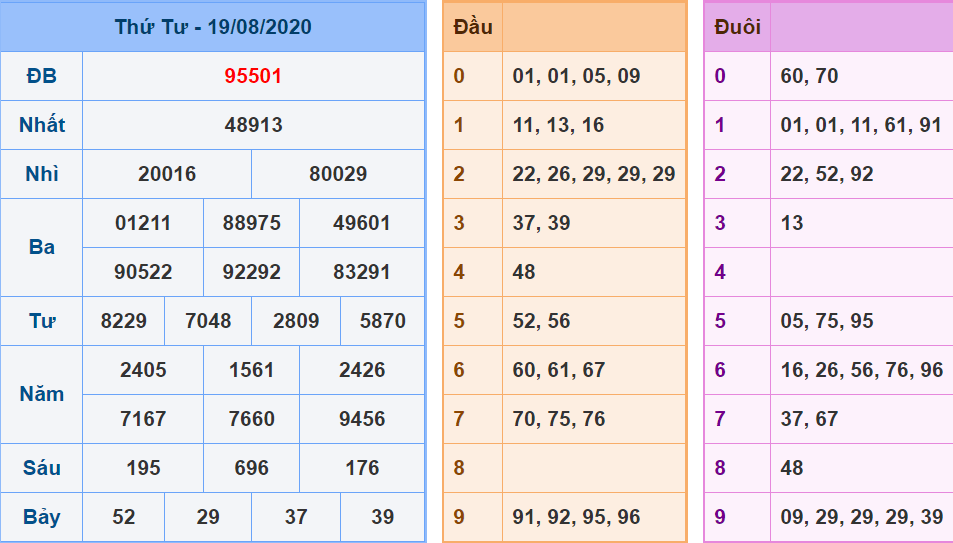This screenshot has height=543, width=953.
Task: Click the Nhất row label
Action: coord(42,125)
